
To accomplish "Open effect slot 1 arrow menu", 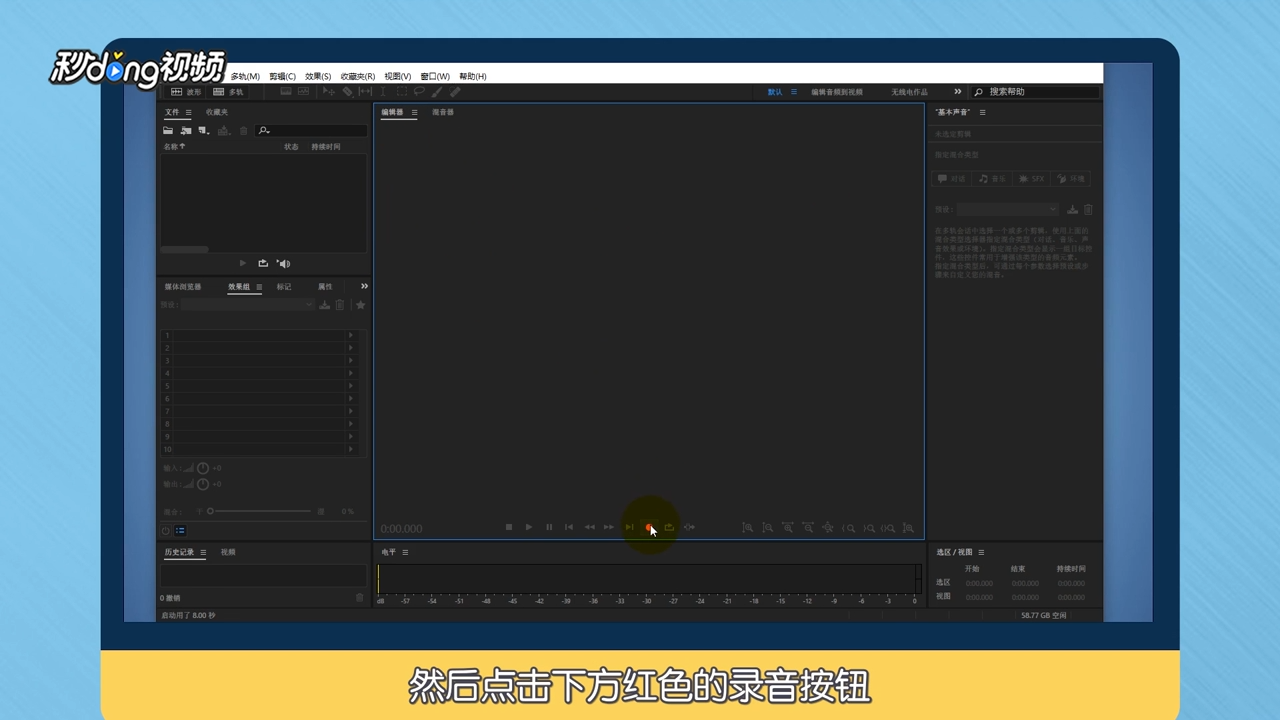I will (350, 335).
